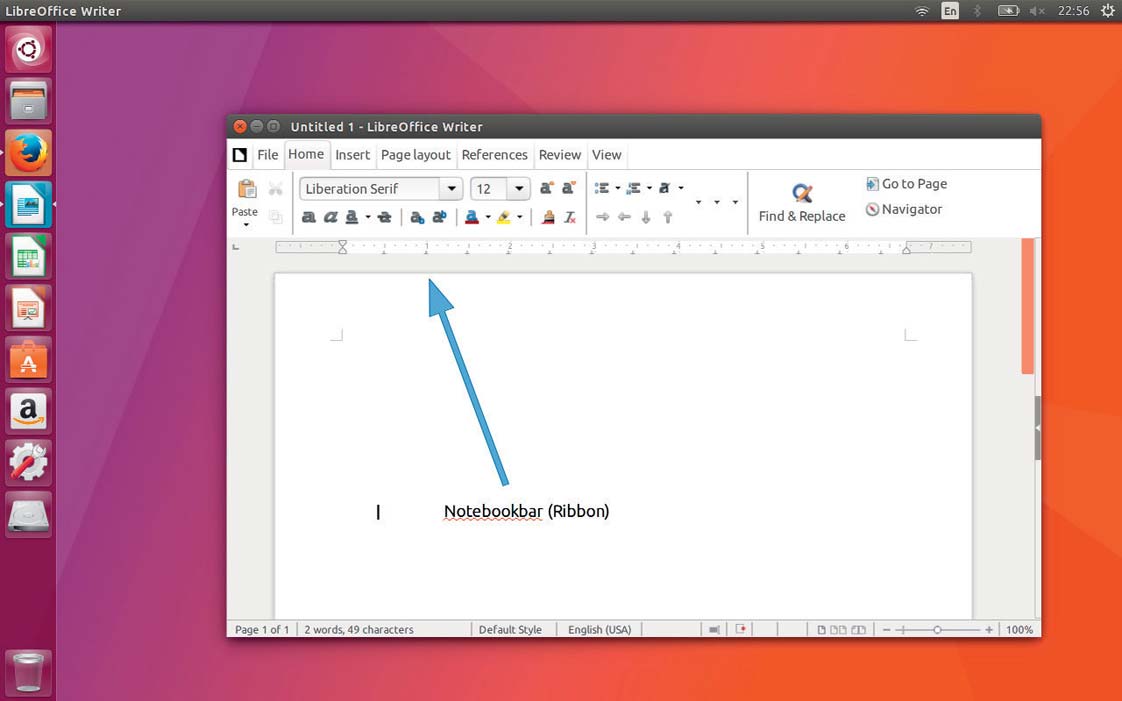Switch to the Insert tab
The height and width of the screenshot is (701, 1122).
click(353, 155)
